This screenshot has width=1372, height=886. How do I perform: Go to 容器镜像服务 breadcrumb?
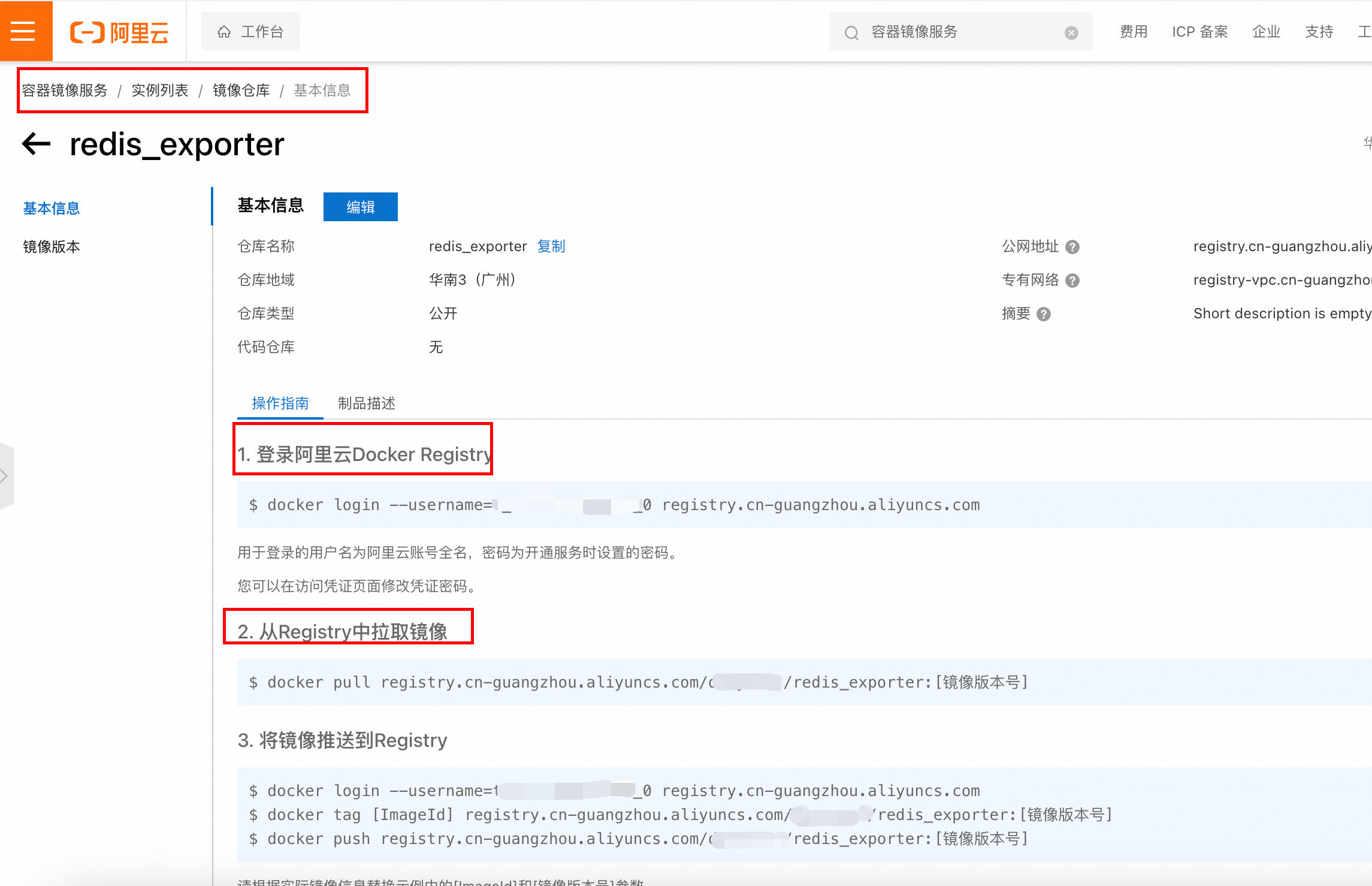click(65, 91)
